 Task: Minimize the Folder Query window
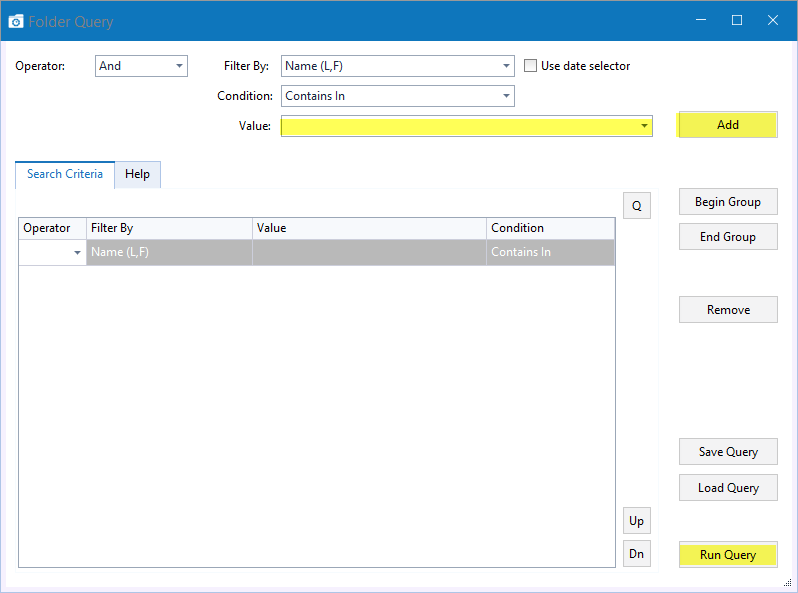[701, 20]
